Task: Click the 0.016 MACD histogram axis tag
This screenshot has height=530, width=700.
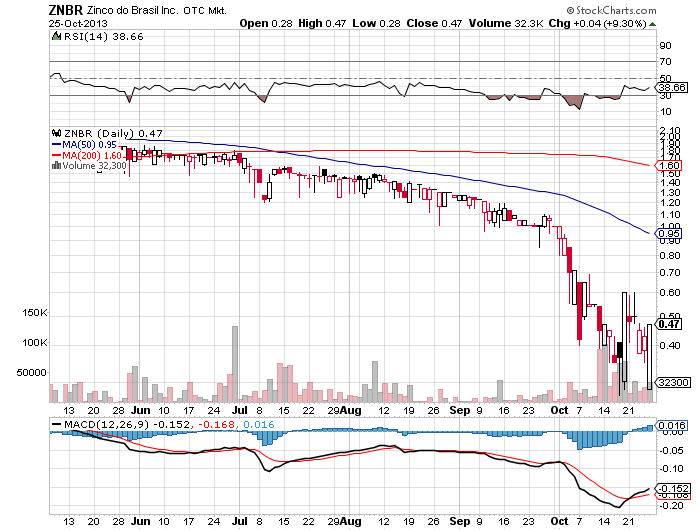Action: pos(671,426)
